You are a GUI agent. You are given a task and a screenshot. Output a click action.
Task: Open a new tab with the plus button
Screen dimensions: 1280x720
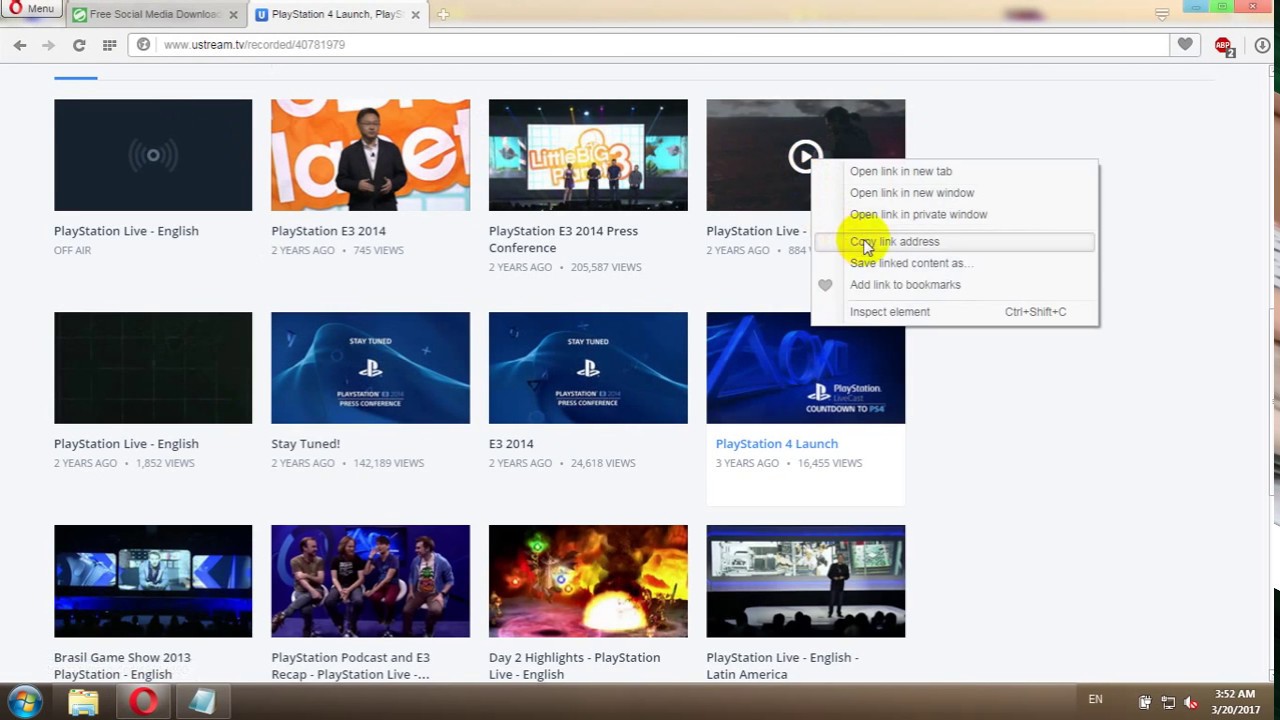pyautogui.click(x=442, y=14)
